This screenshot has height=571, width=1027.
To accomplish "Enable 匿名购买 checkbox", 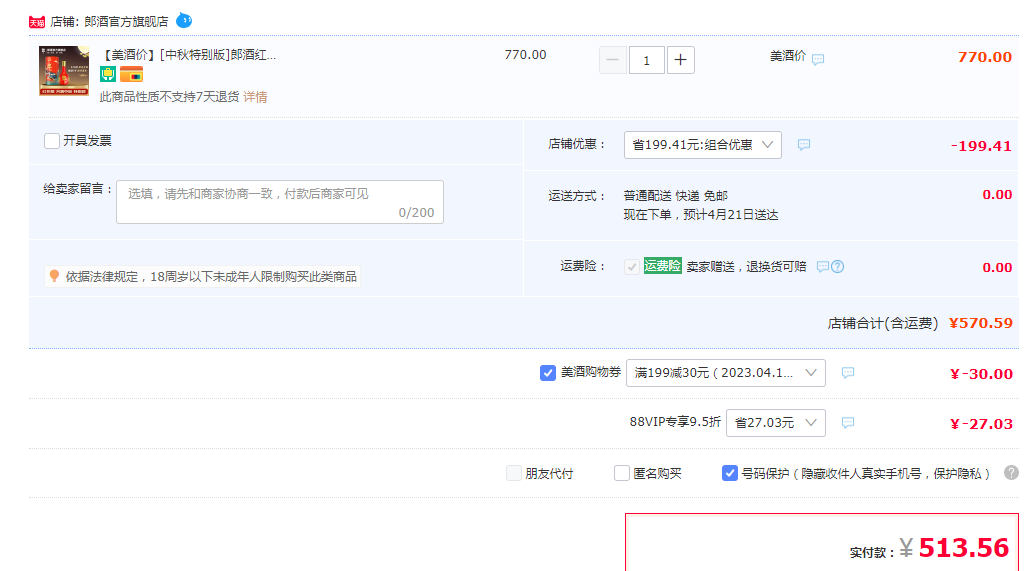I will coord(622,473).
